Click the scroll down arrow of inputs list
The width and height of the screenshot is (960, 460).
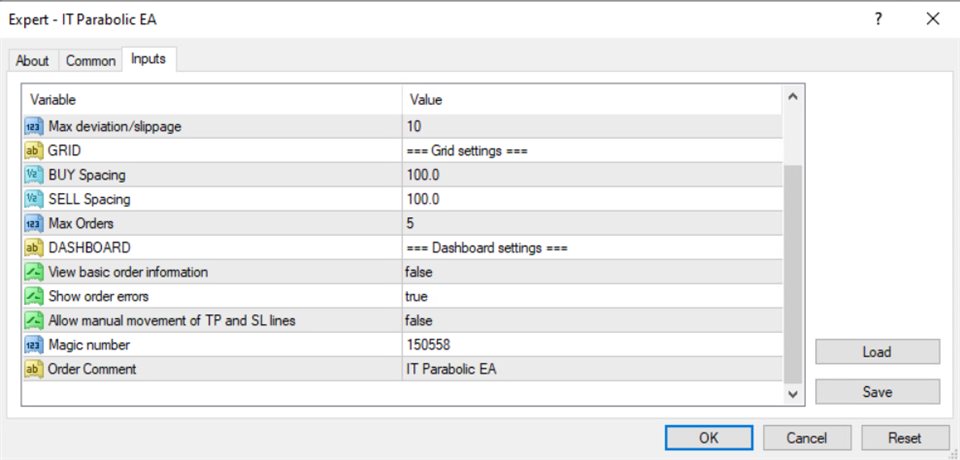[793, 394]
